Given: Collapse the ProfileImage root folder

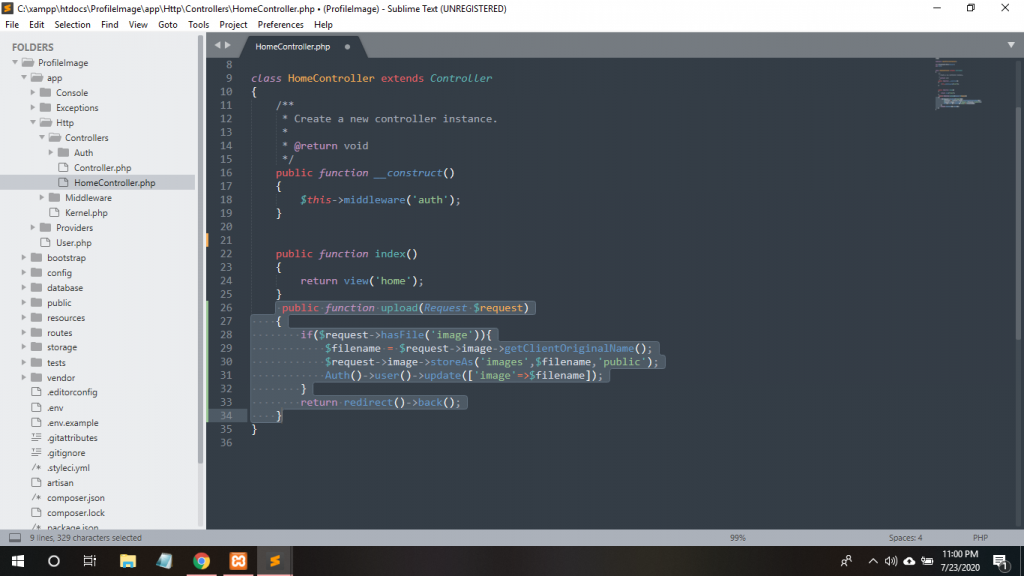Looking at the screenshot, I should 16,63.
